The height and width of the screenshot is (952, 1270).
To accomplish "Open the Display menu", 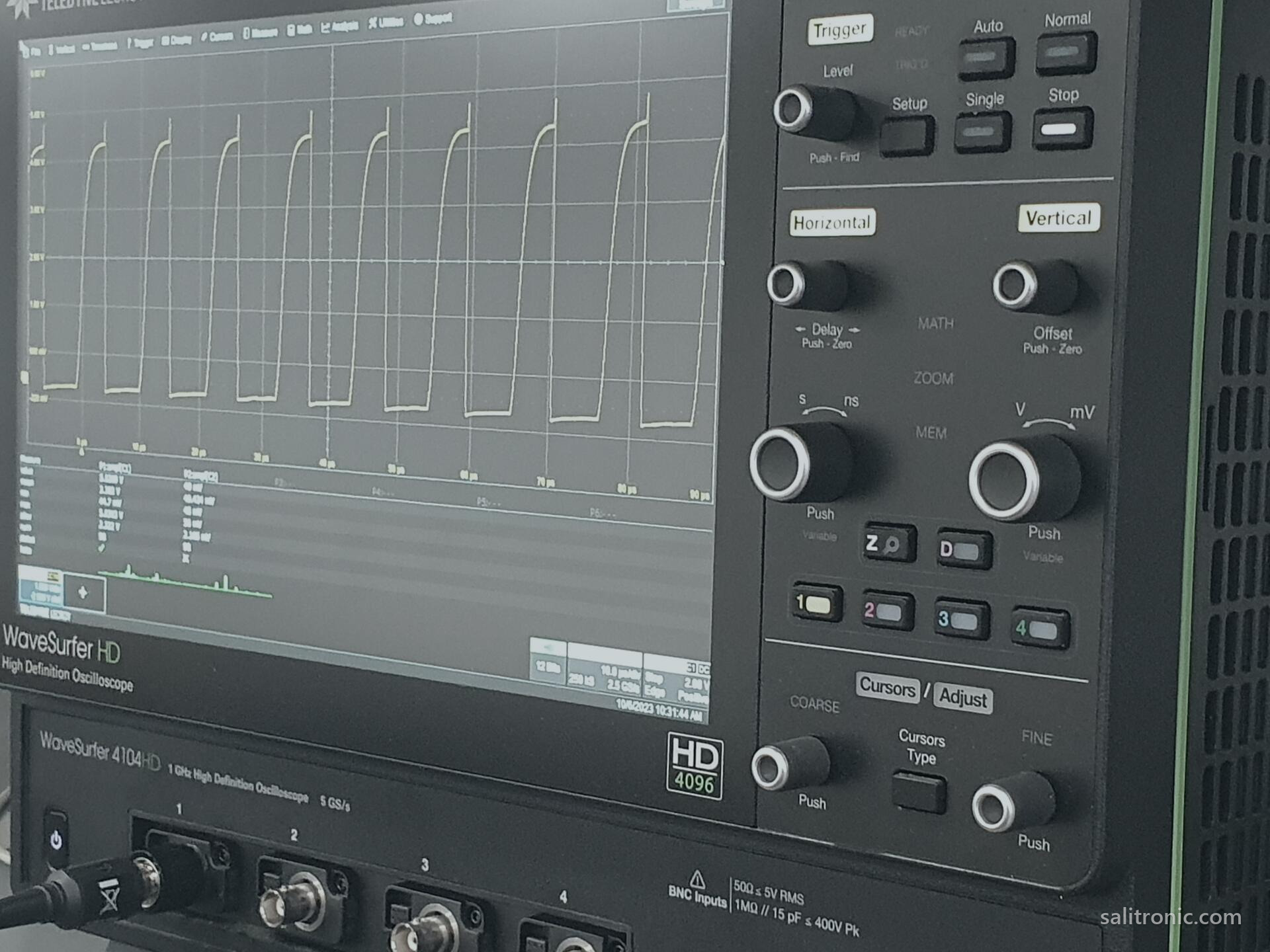I will click(177, 40).
